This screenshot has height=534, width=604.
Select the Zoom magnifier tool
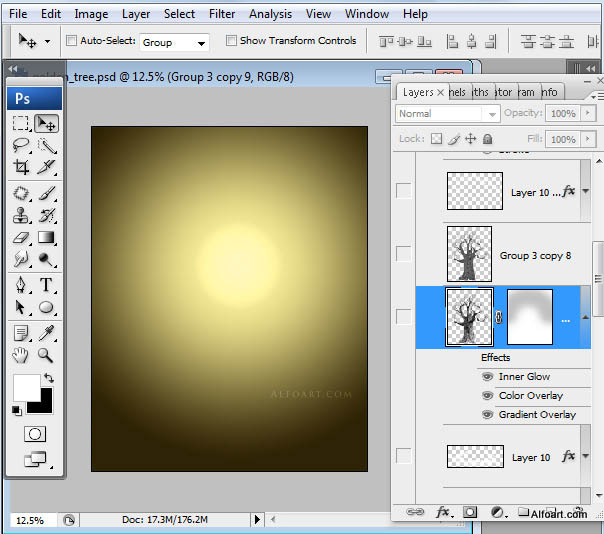pos(46,354)
